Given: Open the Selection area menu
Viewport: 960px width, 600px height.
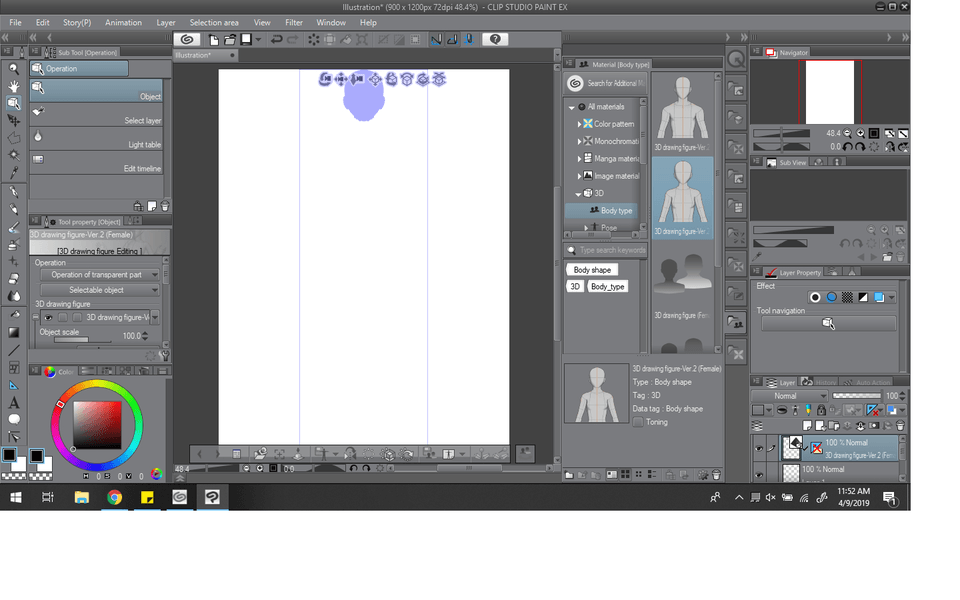Looking at the screenshot, I should [214, 23].
